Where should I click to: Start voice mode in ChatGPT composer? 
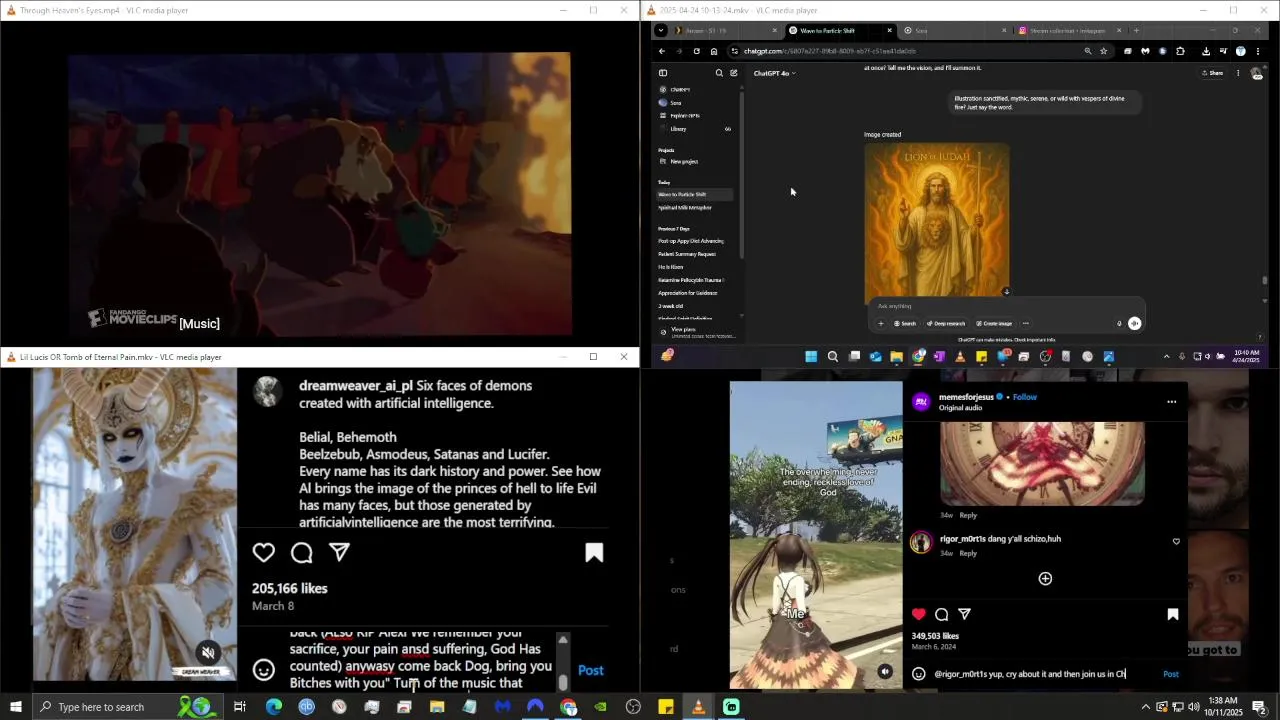[x=1134, y=323]
